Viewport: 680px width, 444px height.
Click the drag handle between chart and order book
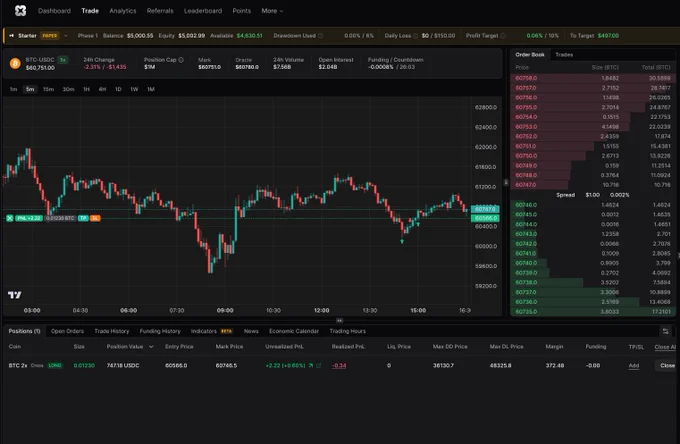[506, 183]
